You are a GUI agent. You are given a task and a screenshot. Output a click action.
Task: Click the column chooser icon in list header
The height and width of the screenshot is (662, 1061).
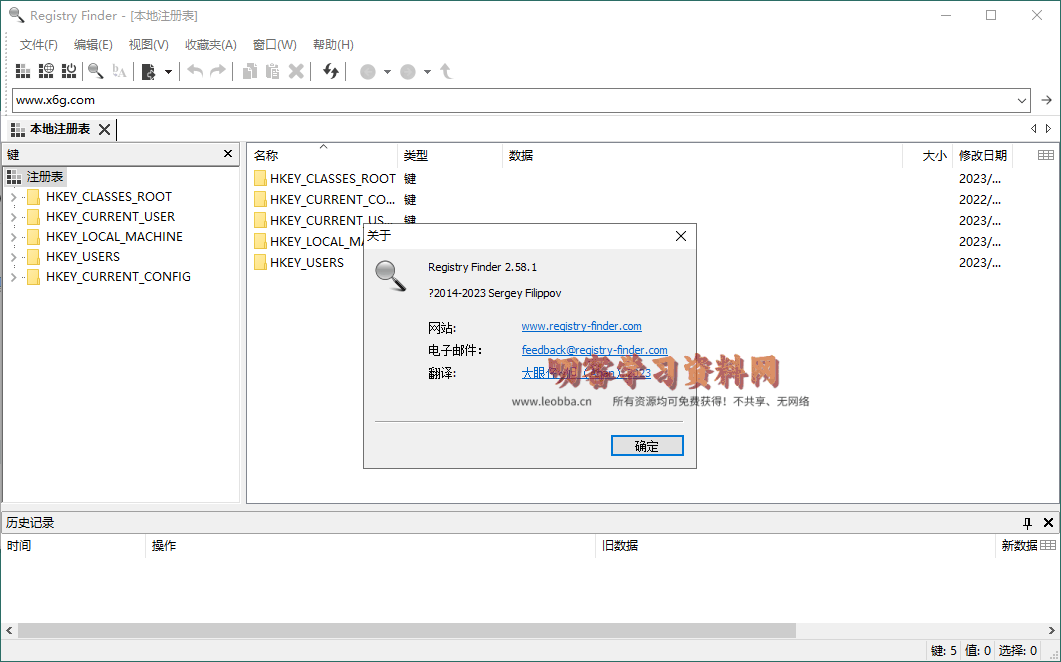(x=1046, y=155)
